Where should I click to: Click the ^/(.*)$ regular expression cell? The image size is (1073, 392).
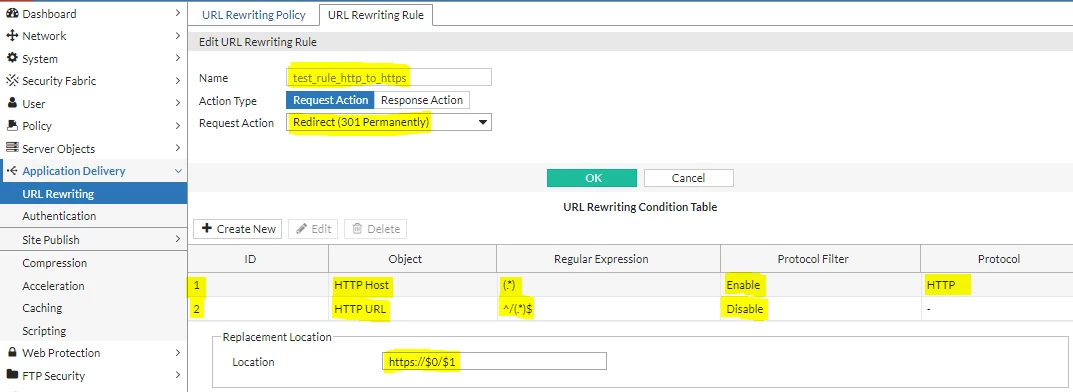[608, 309]
